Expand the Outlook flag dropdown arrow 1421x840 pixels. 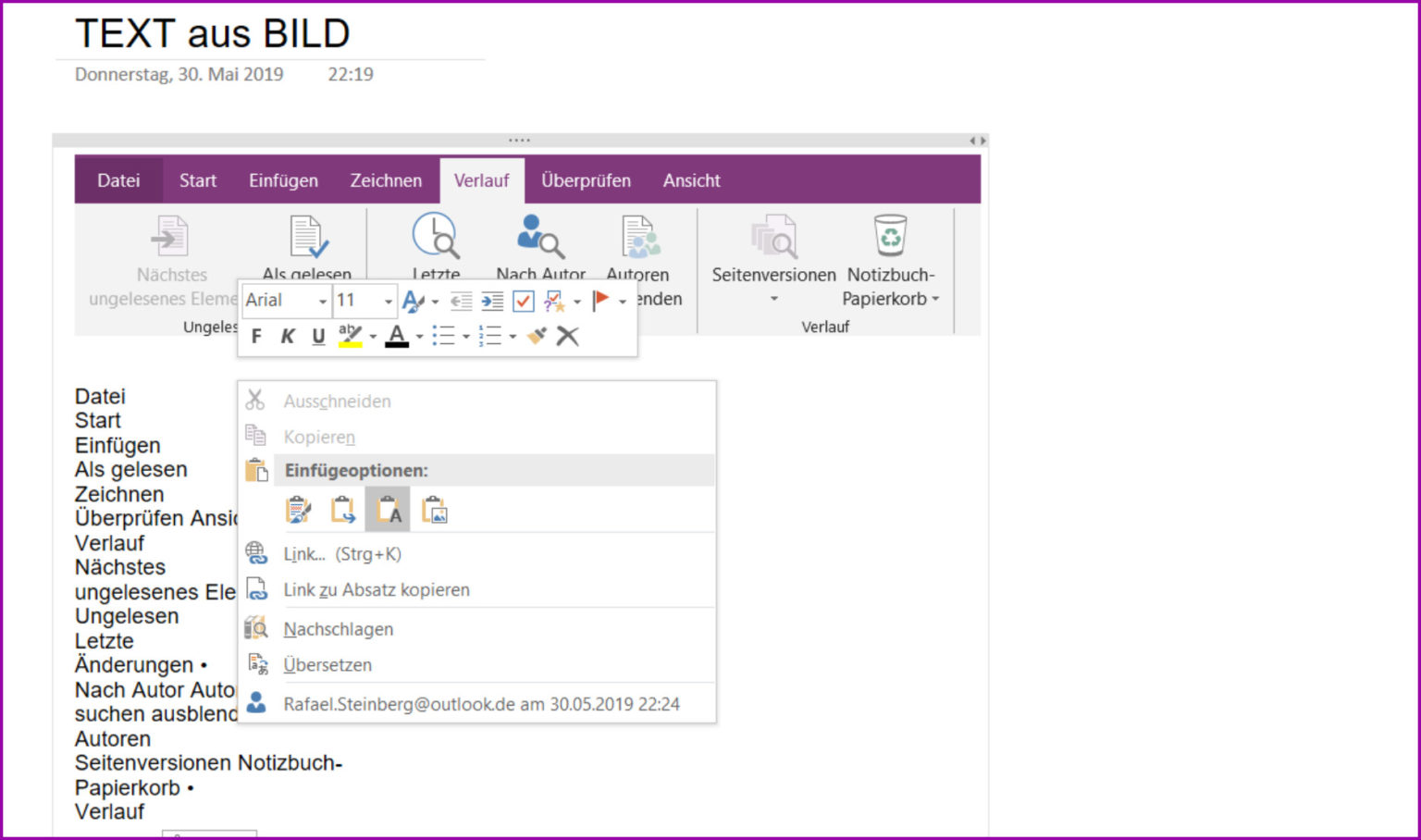point(623,302)
